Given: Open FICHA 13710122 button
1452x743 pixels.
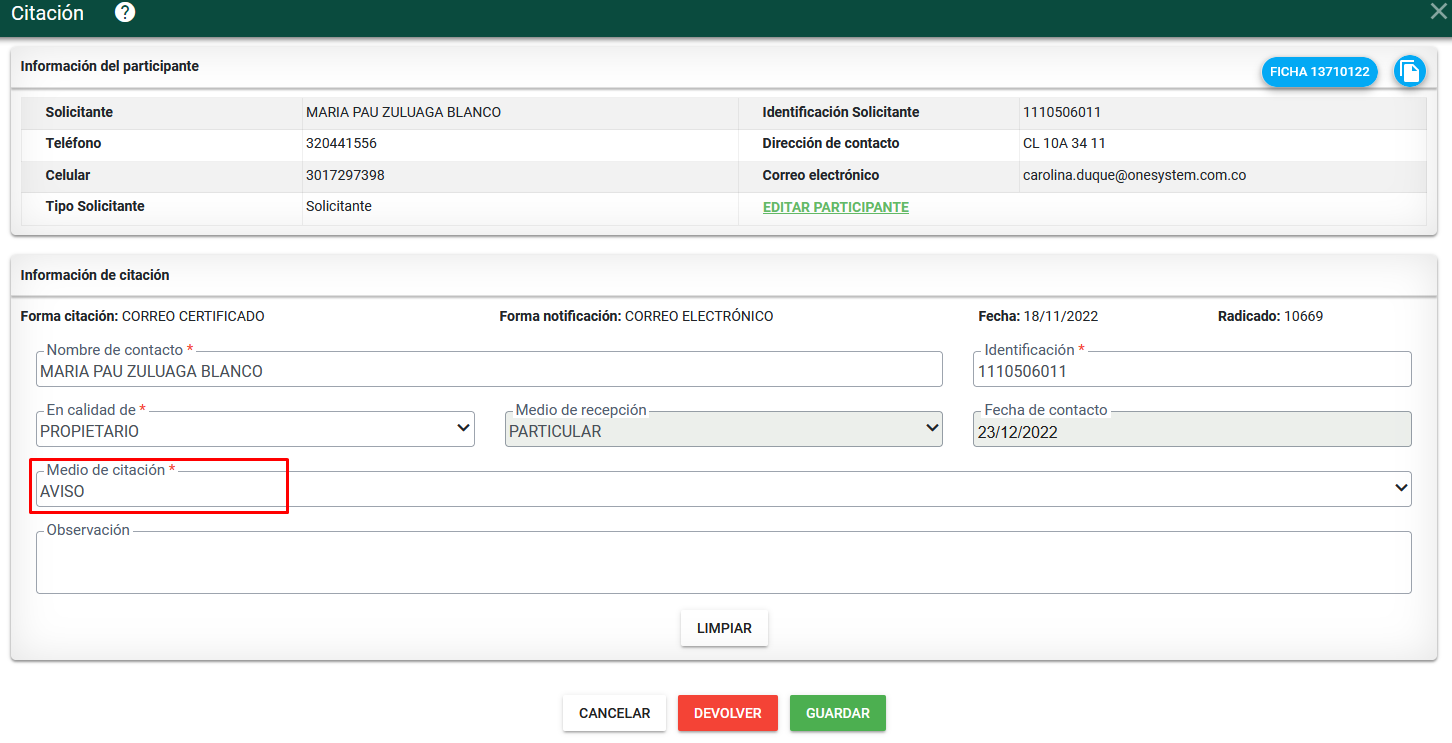Looking at the screenshot, I should (1320, 72).
